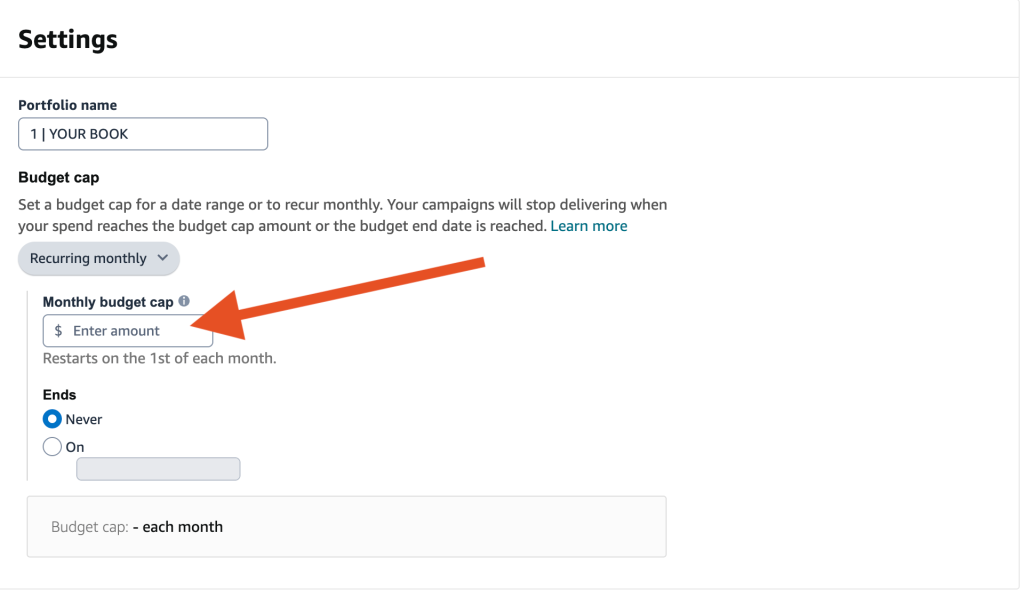Click the Never option label text
1024x597 pixels.
[84, 419]
